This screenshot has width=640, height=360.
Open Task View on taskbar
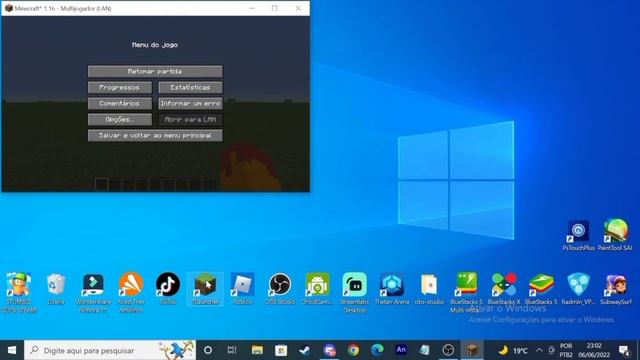coord(232,350)
